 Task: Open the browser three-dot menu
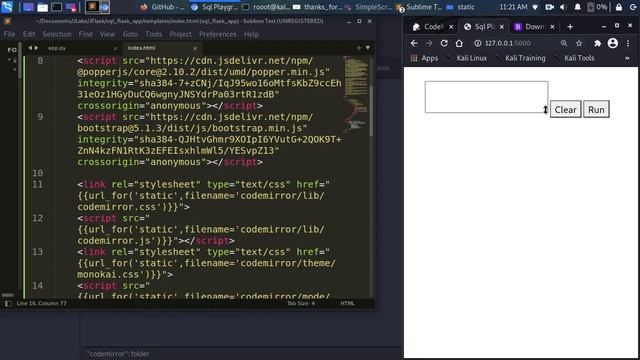[628, 43]
